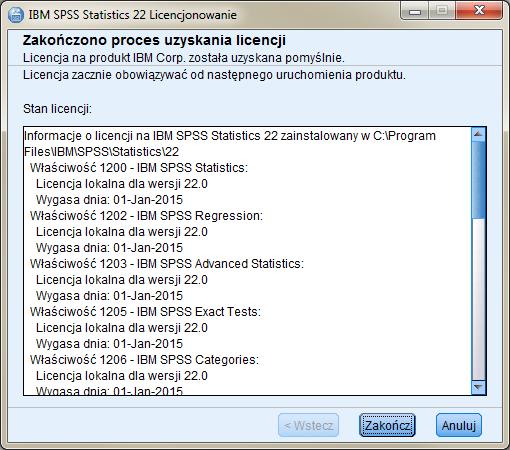Click 'Licencja lokalna' line under SPSS Regression
510x450 pixels.
122,232
